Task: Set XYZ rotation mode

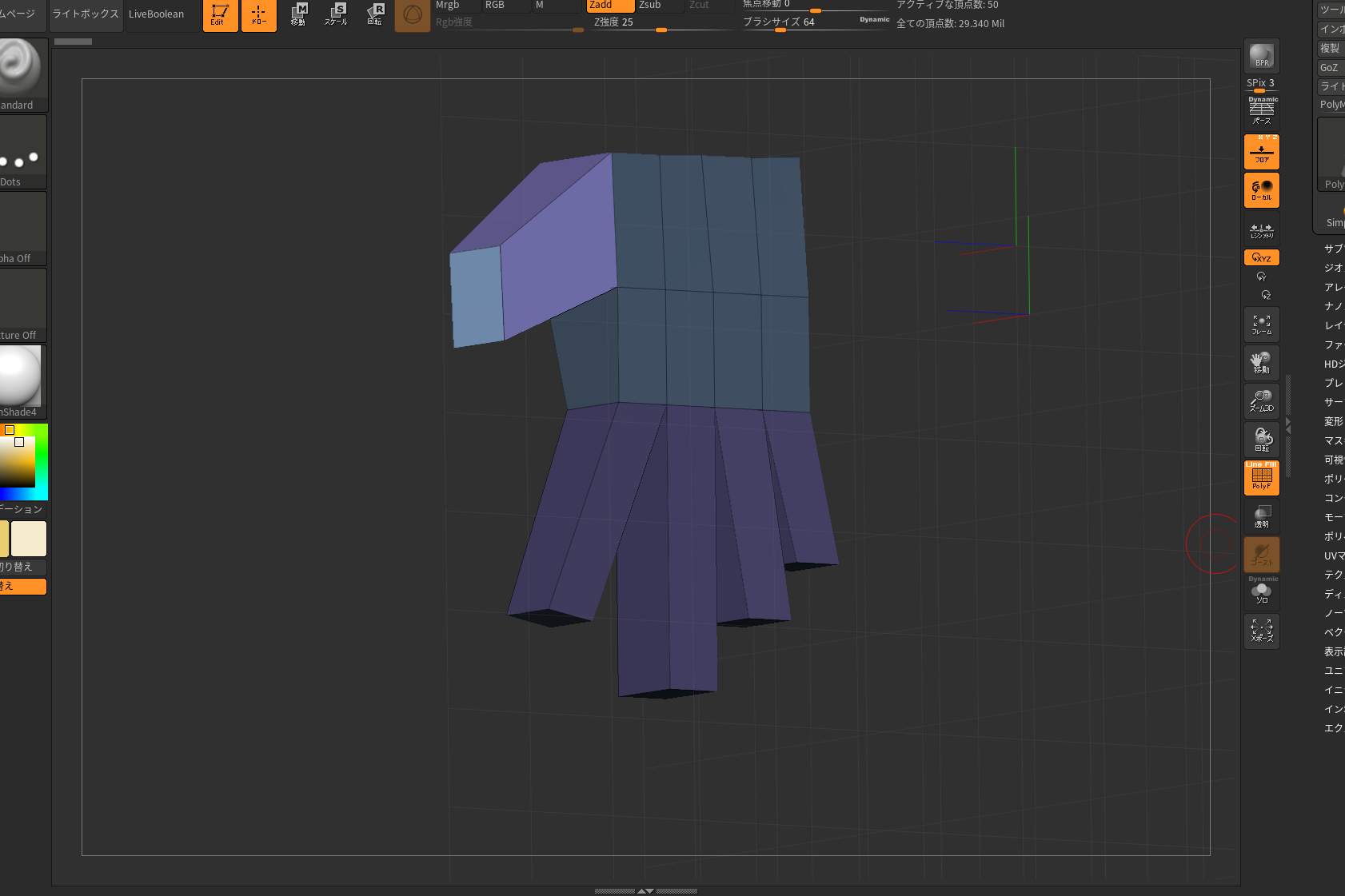Action: pyautogui.click(x=1262, y=257)
